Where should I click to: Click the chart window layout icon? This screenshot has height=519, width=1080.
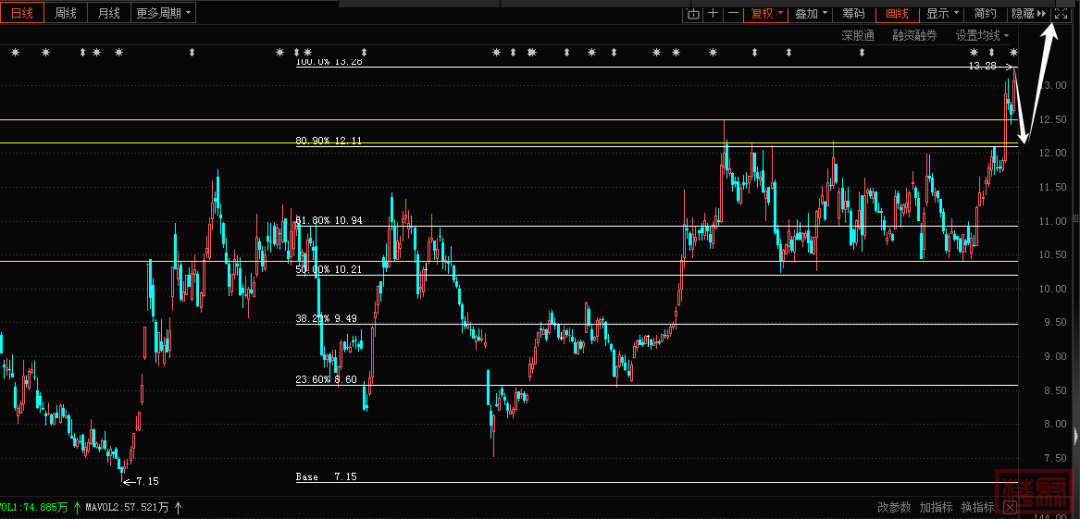tap(693, 13)
